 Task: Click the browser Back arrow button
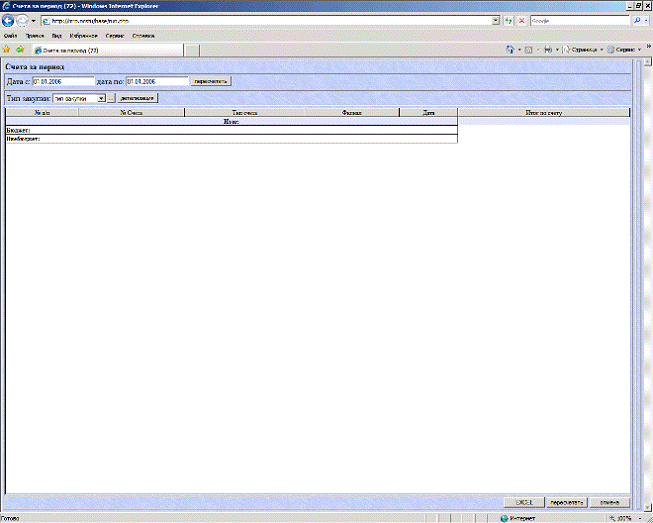(x=9, y=20)
